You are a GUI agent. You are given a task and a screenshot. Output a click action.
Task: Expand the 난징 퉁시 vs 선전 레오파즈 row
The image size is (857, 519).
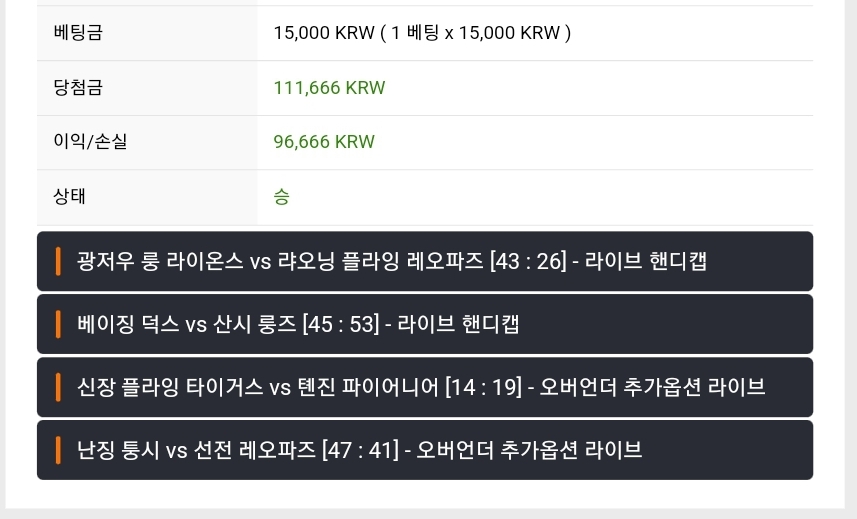tap(425, 450)
